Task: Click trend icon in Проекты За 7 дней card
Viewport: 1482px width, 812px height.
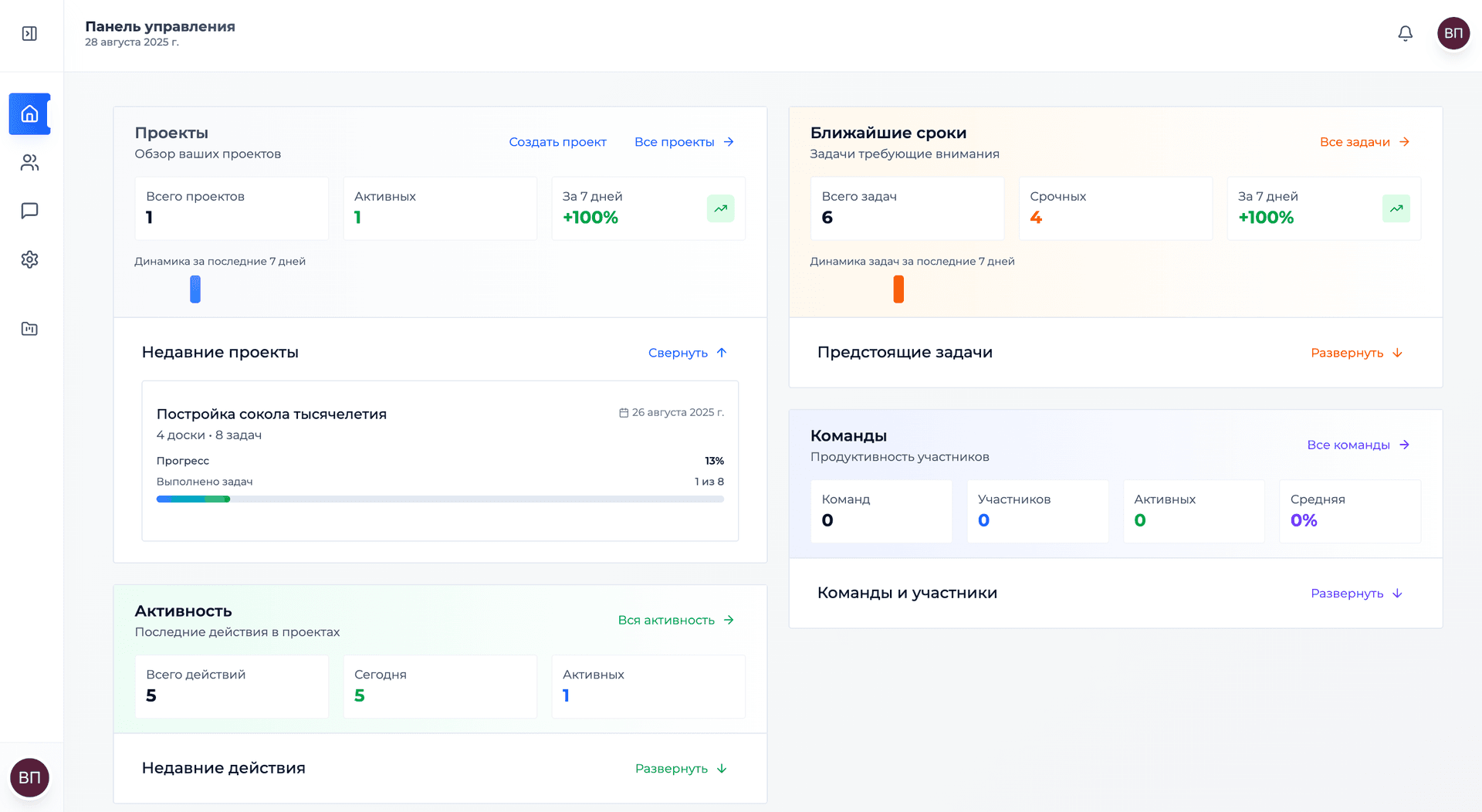Action: coord(720,208)
